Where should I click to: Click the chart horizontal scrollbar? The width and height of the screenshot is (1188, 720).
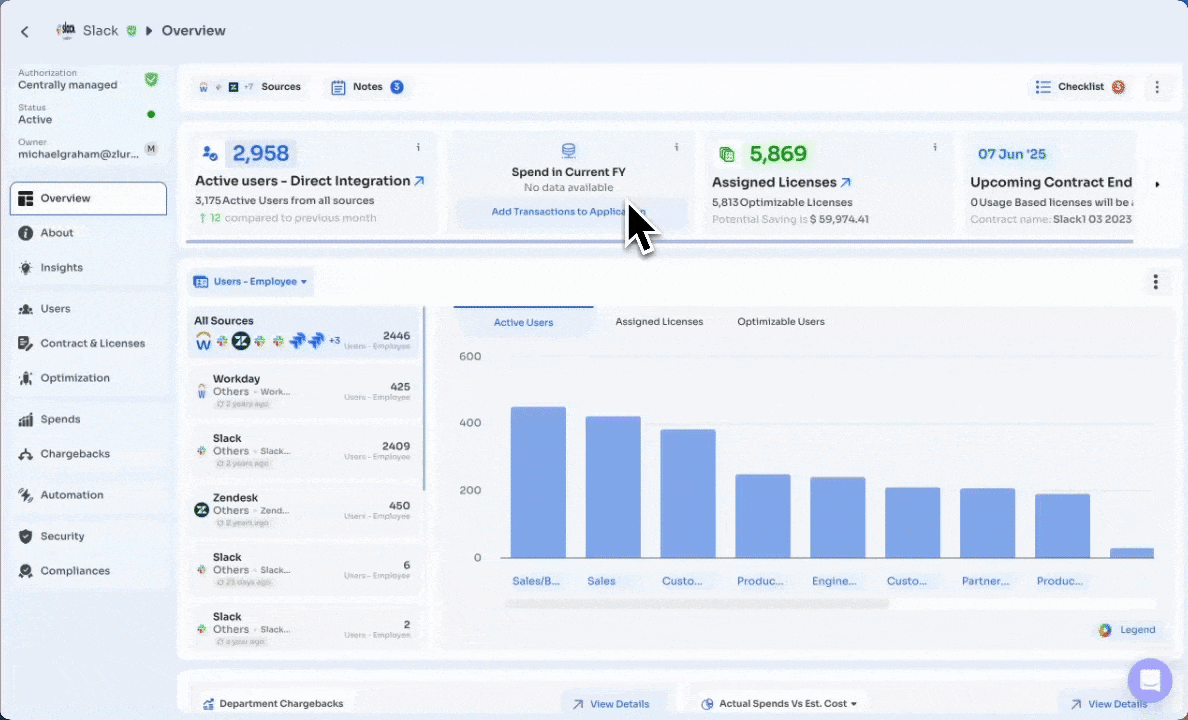pyautogui.click(x=697, y=604)
